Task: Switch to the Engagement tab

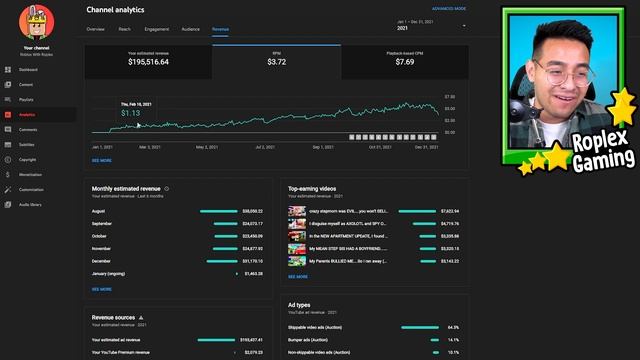Action: pyautogui.click(x=157, y=29)
